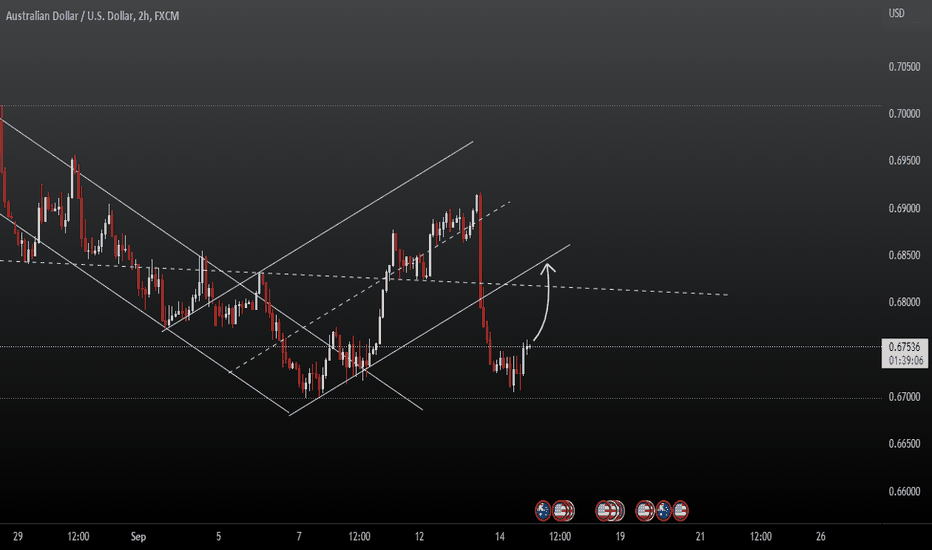Click the bar countdown timer 01:39:06
This screenshot has height=550, width=932.
point(906,360)
